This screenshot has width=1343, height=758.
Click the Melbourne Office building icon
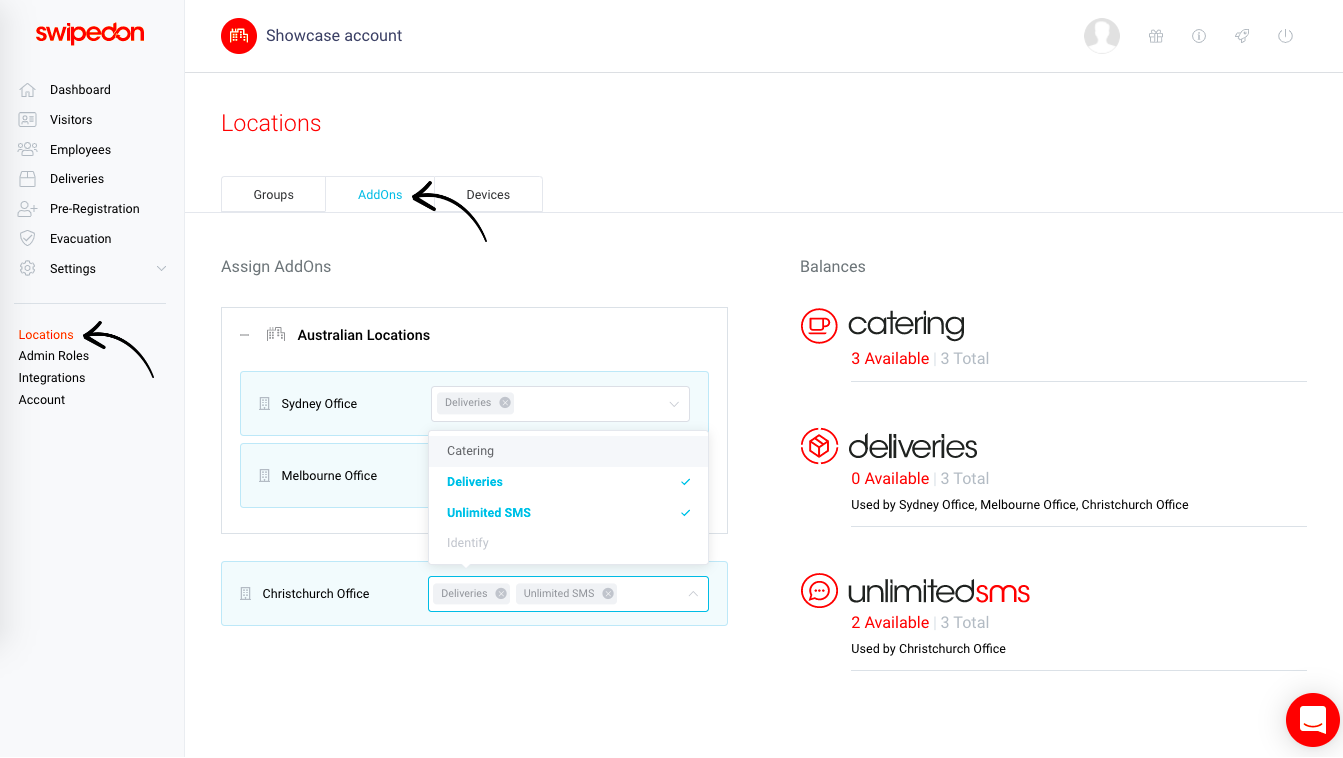265,476
